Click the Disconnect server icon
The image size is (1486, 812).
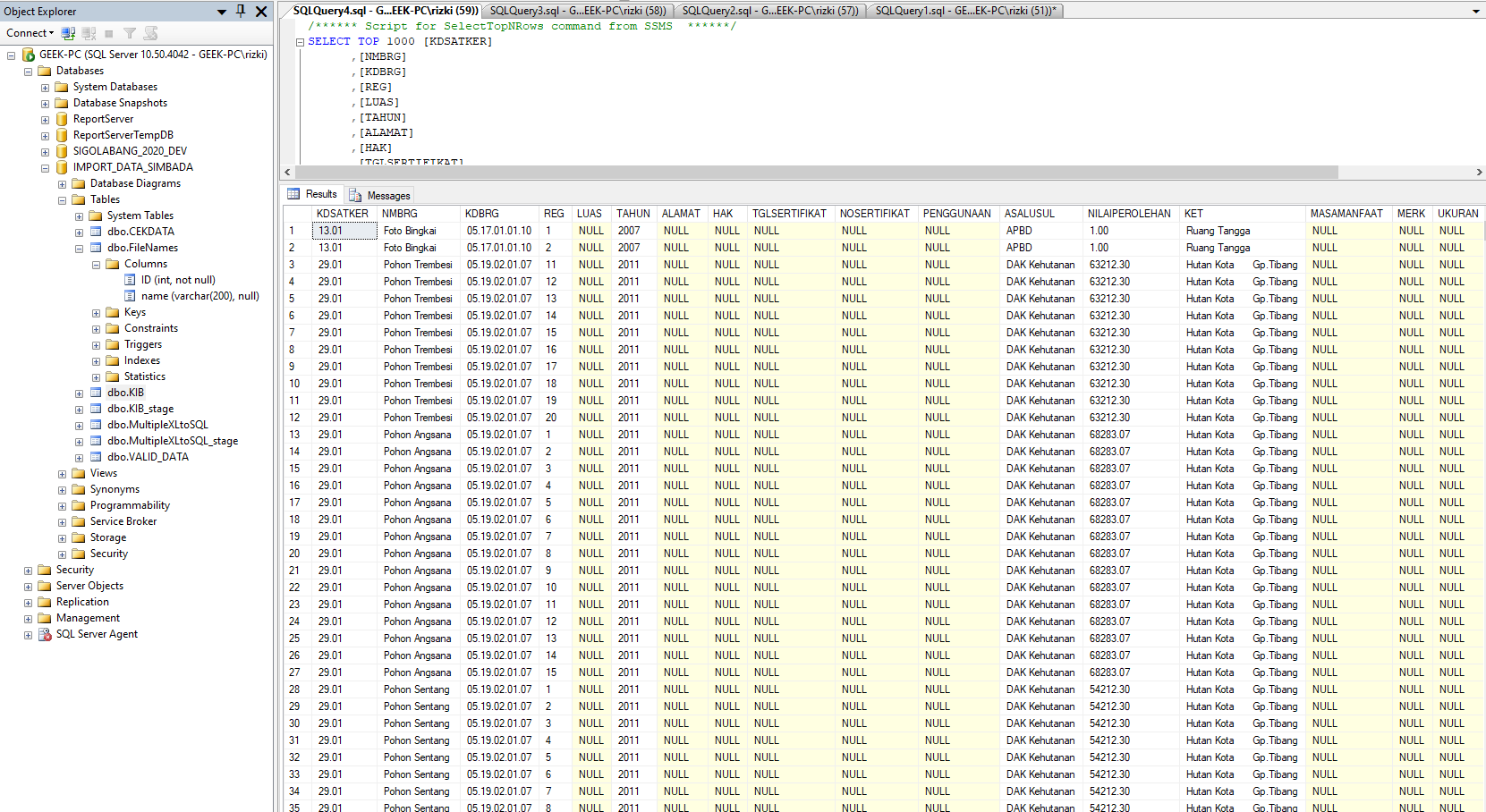click(89, 33)
